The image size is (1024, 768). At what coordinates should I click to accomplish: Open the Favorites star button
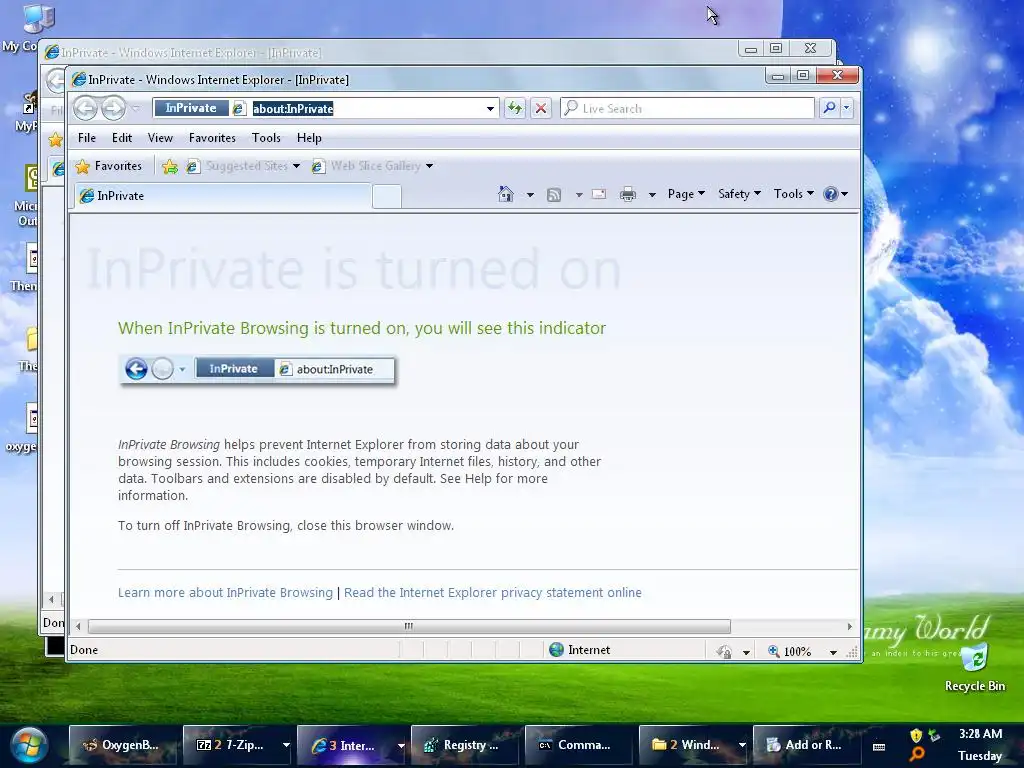(x=108, y=166)
